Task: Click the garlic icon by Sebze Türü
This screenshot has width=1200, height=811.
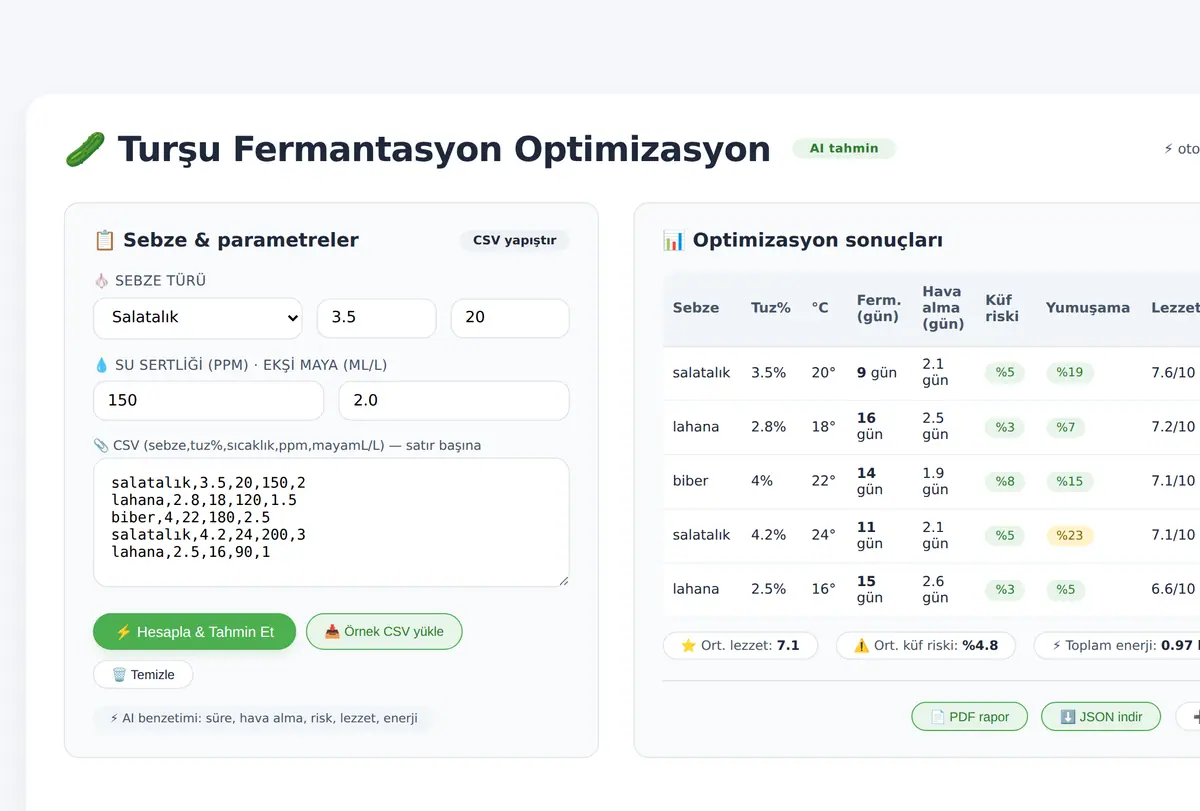Action: click(x=100, y=281)
